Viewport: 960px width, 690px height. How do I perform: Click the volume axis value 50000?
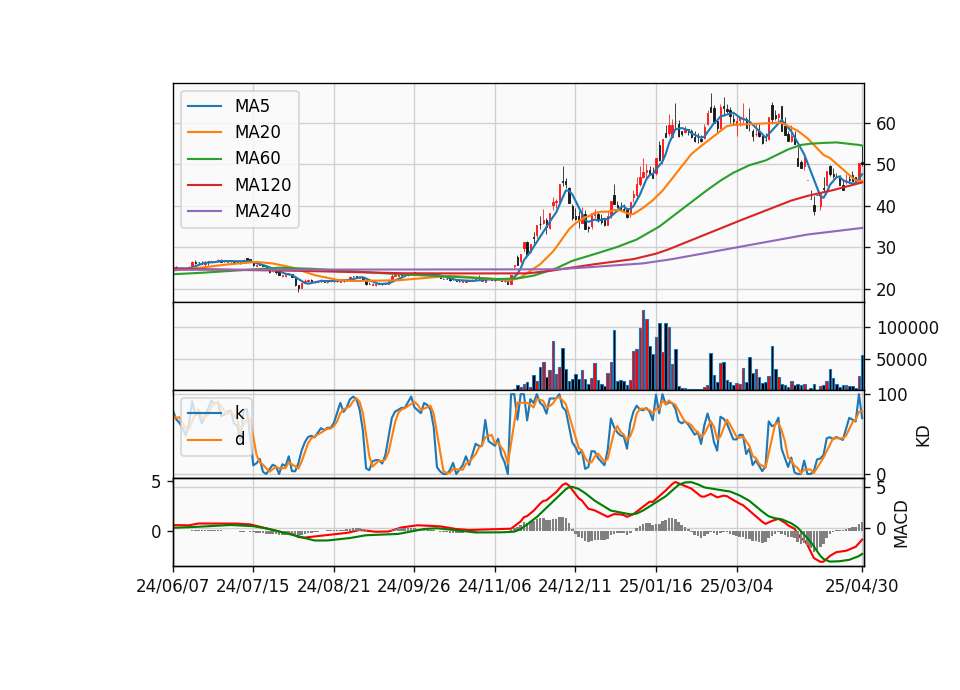[x=902, y=360]
